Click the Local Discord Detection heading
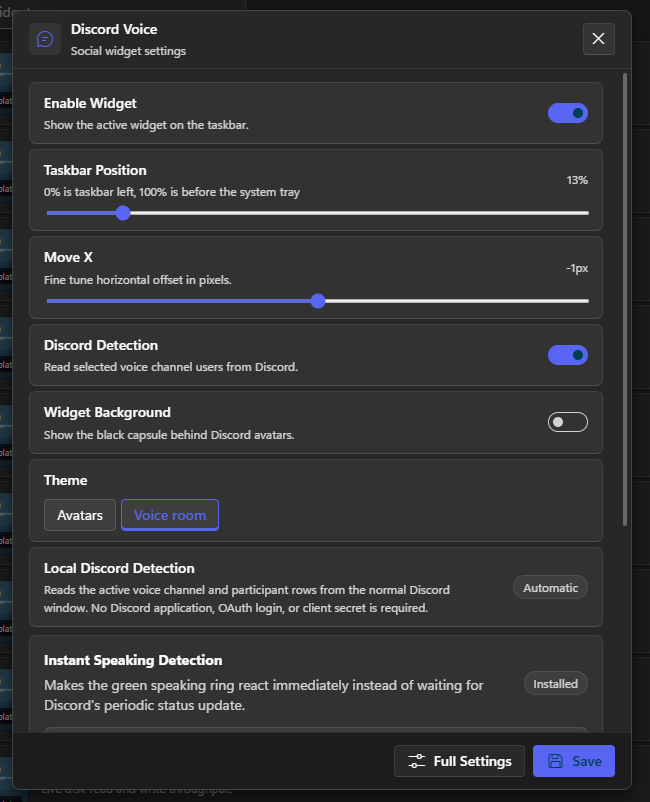 119,568
